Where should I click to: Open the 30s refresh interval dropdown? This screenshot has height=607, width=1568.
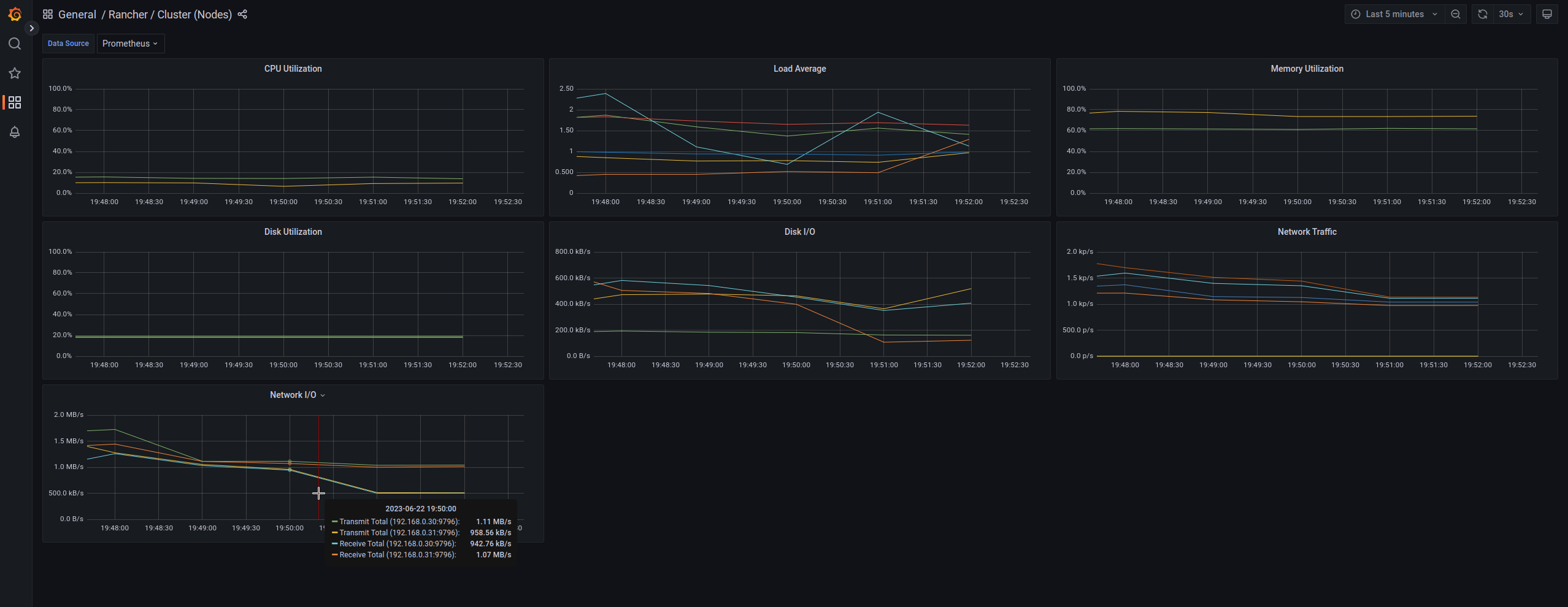pos(1509,13)
